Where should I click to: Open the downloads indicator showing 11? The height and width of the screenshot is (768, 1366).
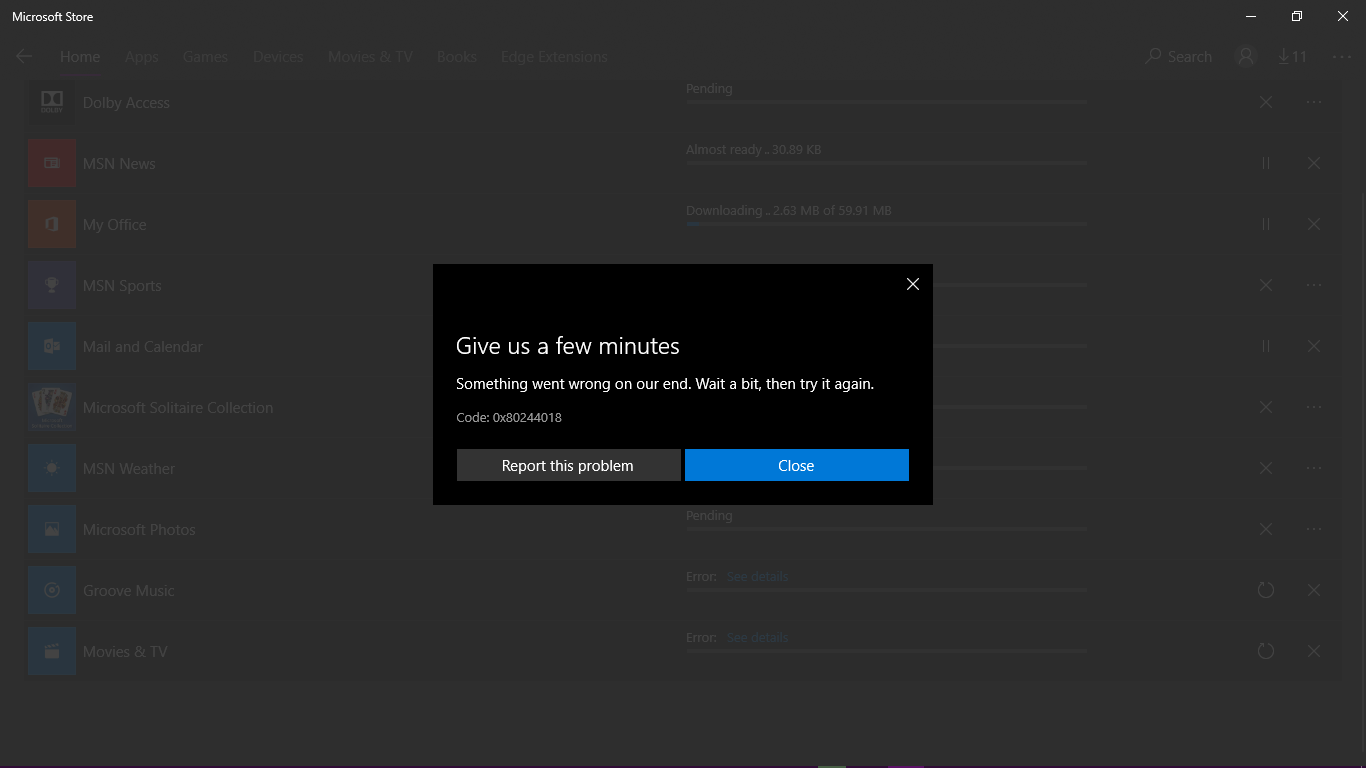pos(1292,57)
